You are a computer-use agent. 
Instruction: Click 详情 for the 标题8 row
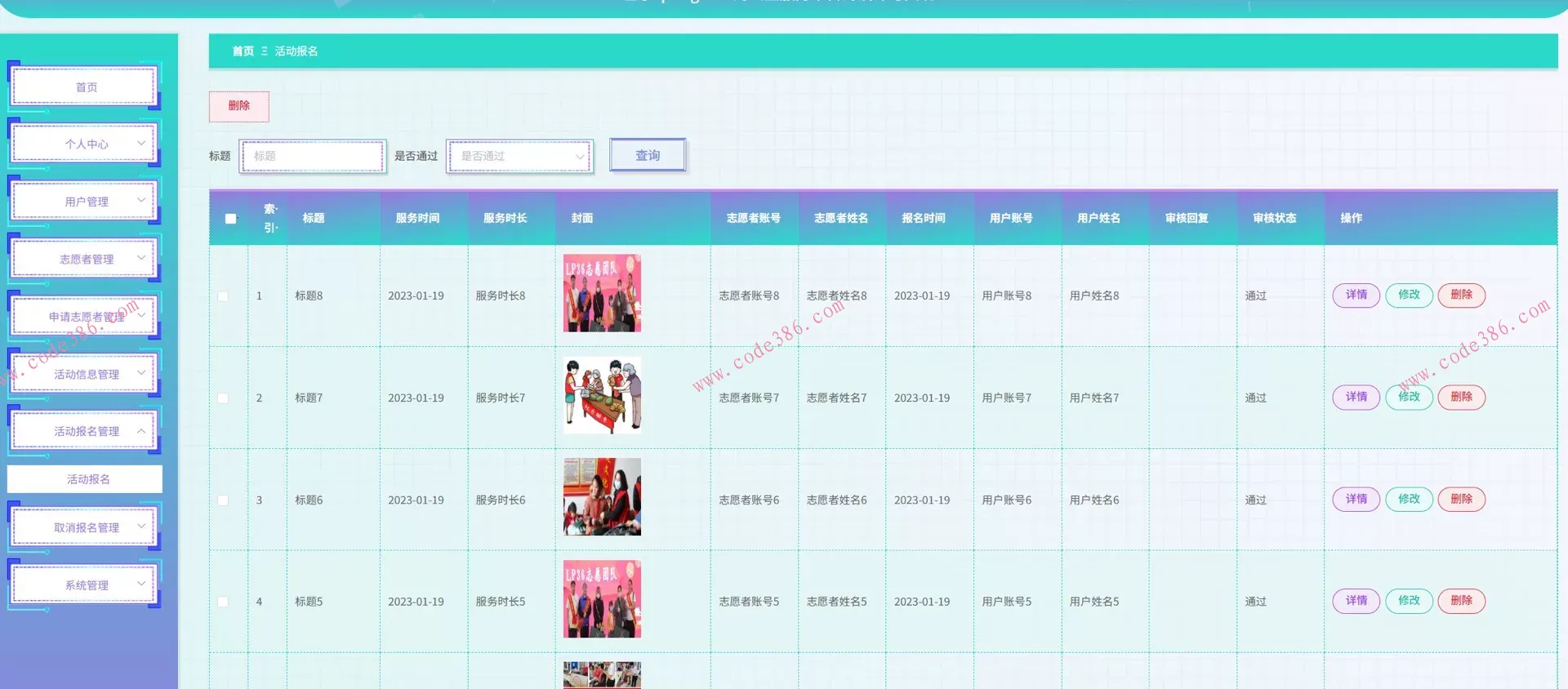click(x=1356, y=295)
